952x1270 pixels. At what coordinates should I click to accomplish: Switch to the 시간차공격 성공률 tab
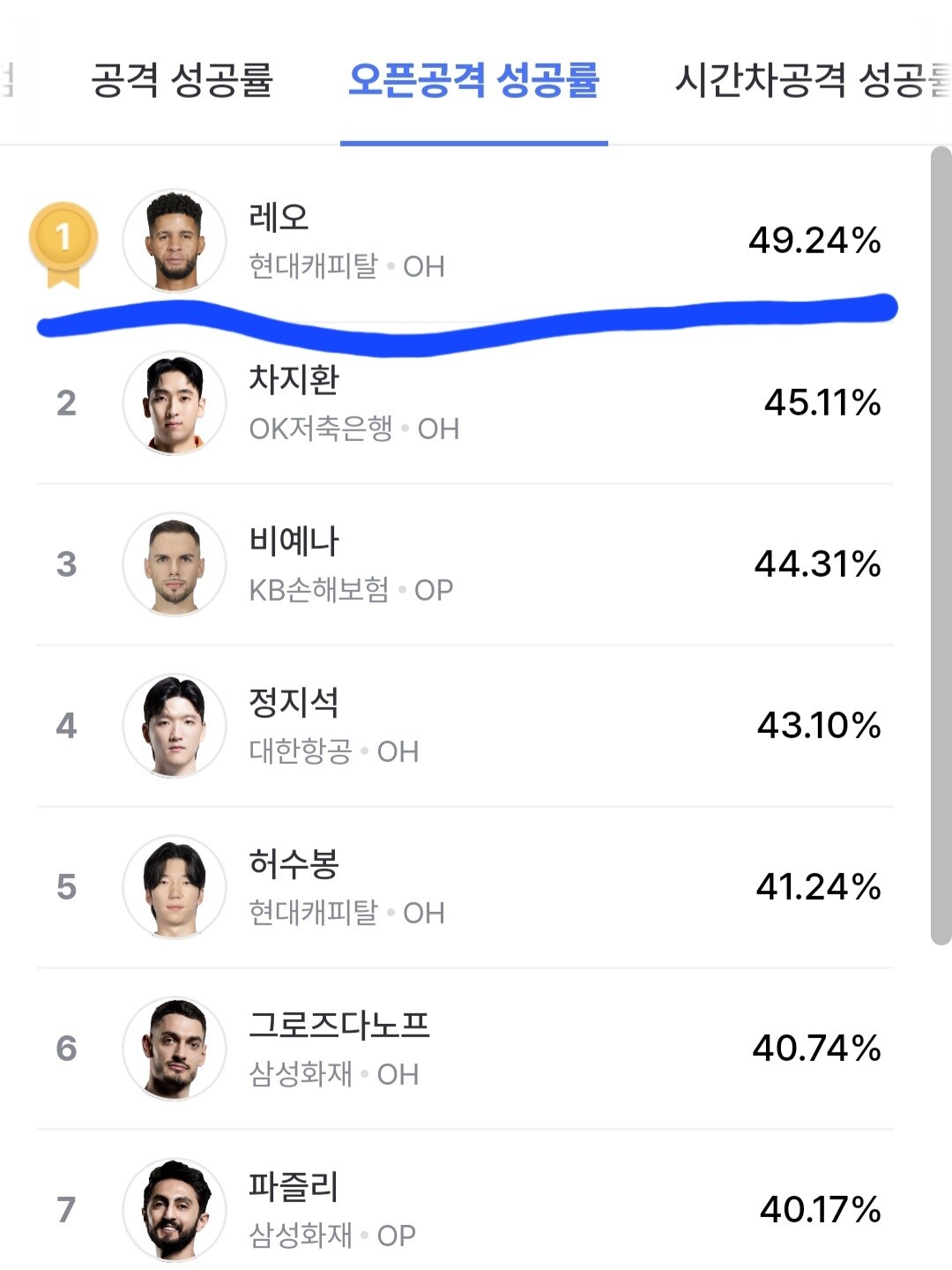click(x=811, y=80)
